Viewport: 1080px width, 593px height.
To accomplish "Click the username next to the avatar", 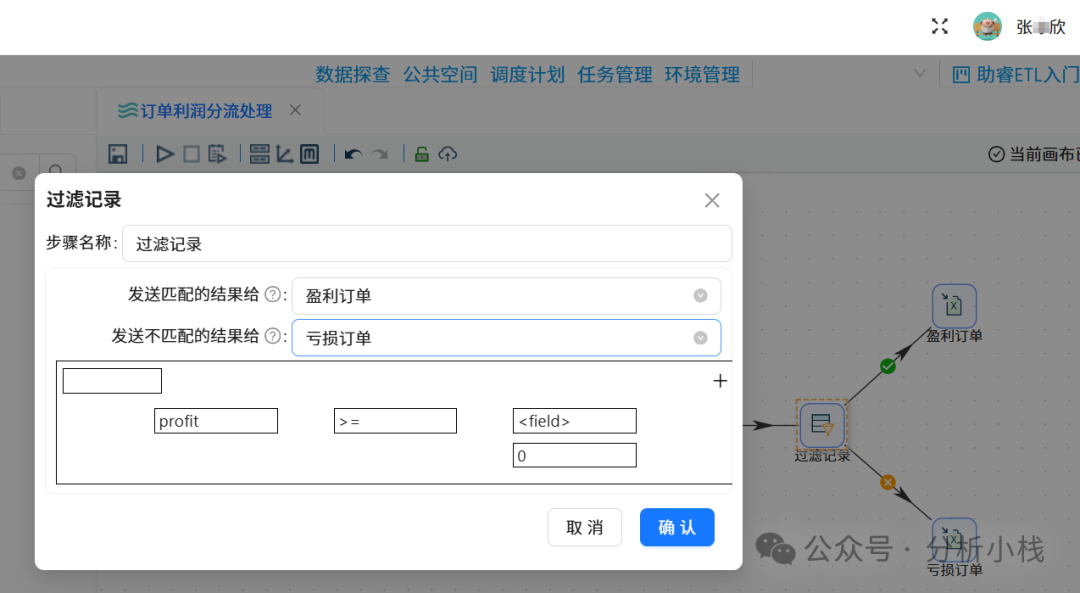I will tap(1041, 27).
